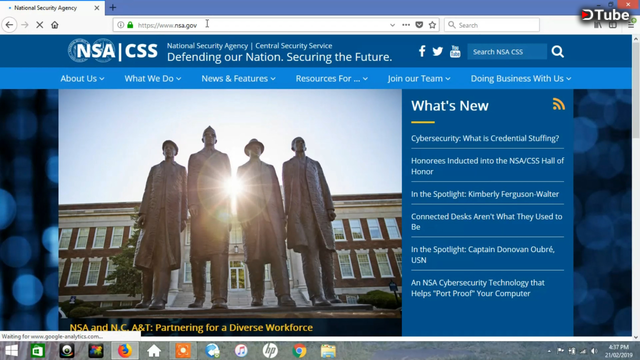Click the Search NSA CSS field
The height and width of the screenshot is (360, 640).
tap(507, 51)
